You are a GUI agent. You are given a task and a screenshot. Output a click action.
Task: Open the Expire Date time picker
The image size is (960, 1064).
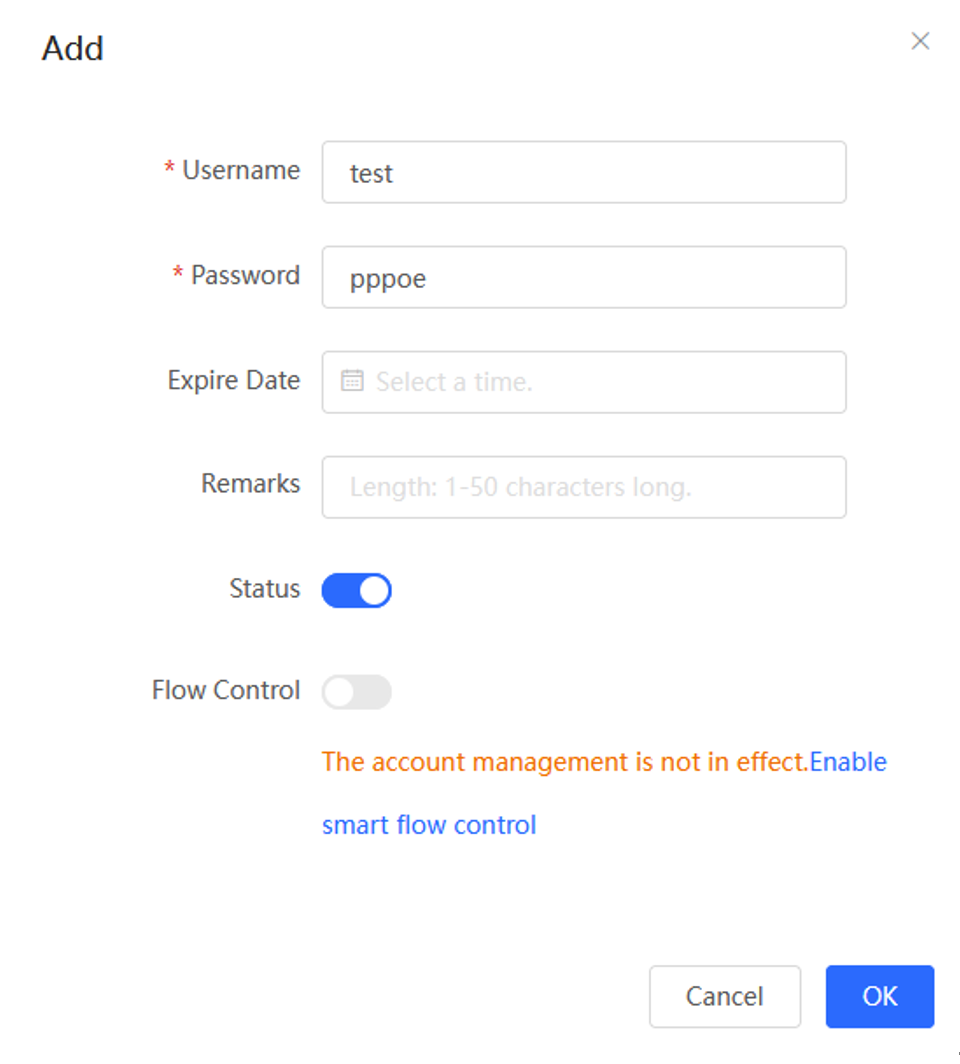pos(583,382)
